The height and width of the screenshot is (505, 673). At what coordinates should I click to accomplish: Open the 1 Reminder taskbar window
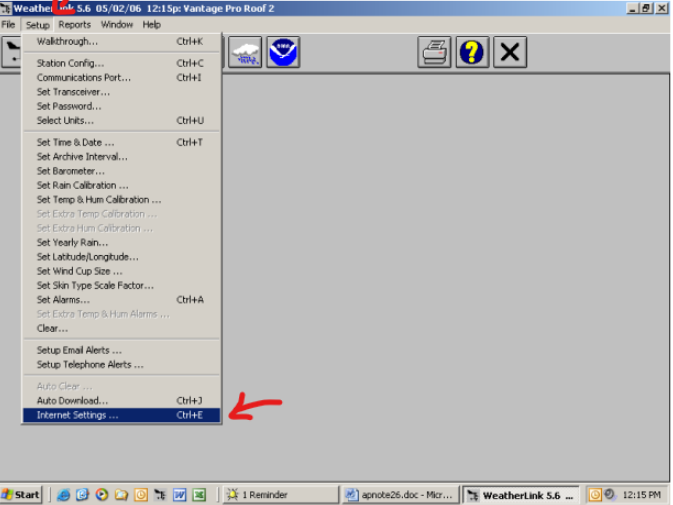tap(278, 495)
